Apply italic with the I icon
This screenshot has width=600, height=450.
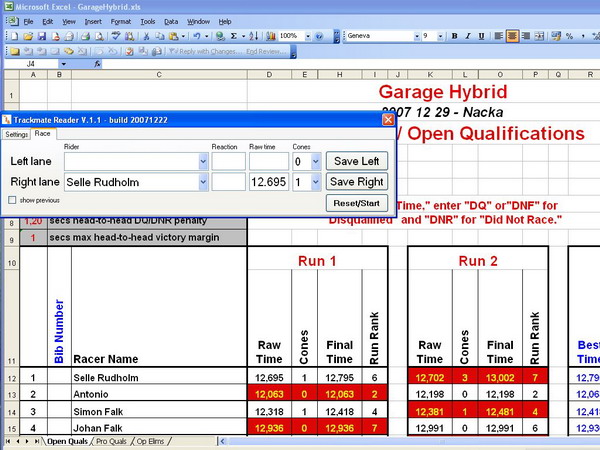(x=468, y=36)
